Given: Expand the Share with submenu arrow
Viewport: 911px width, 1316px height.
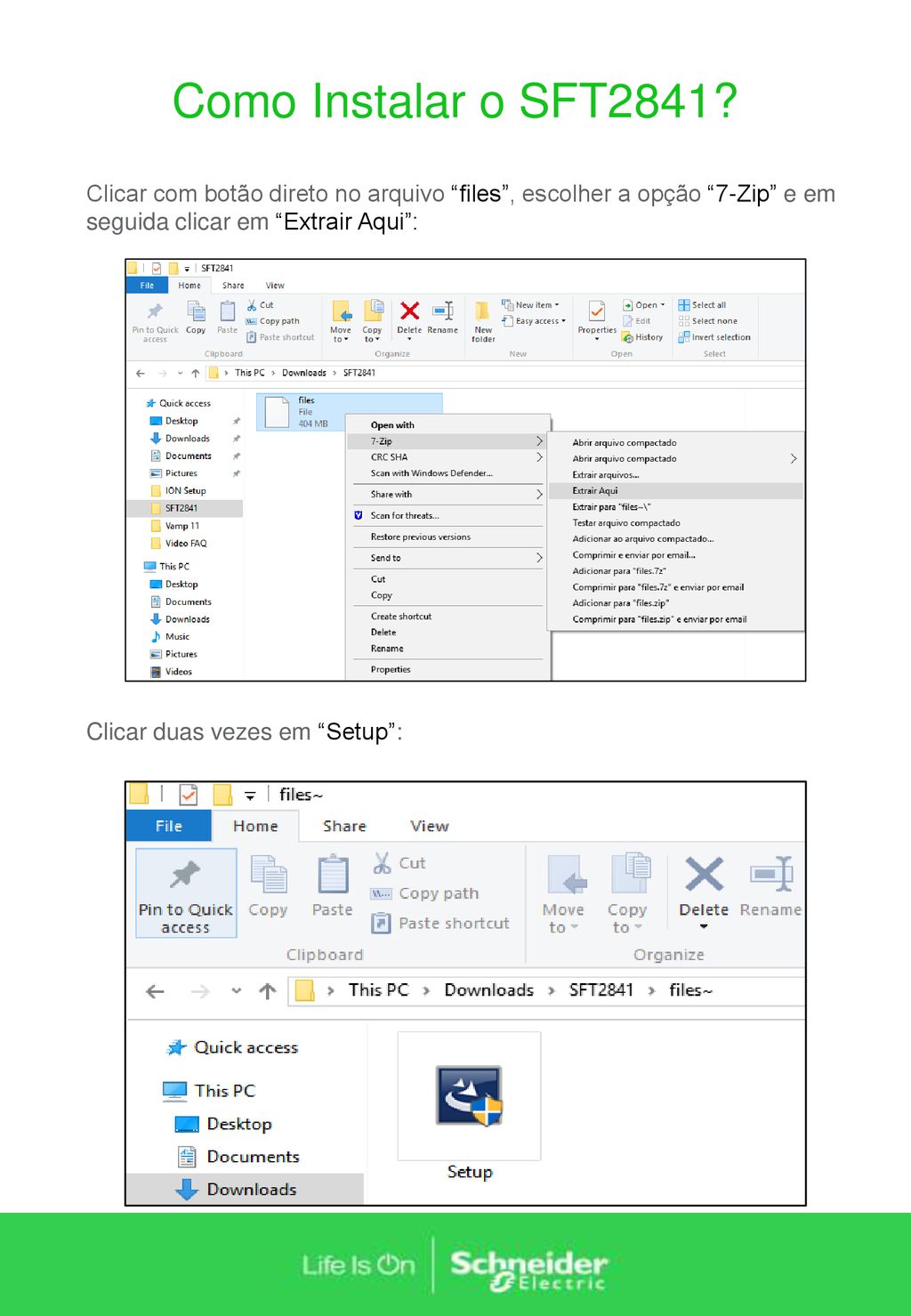Looking at the screenshot, I should 539,494.
